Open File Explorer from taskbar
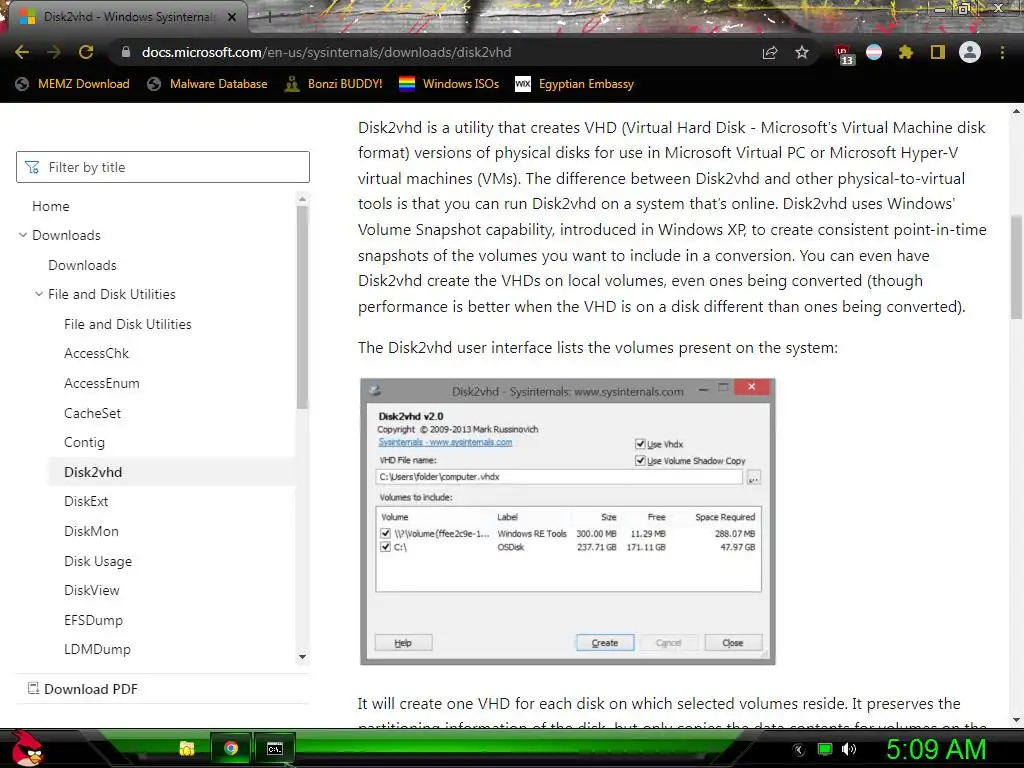 [187, 748]
